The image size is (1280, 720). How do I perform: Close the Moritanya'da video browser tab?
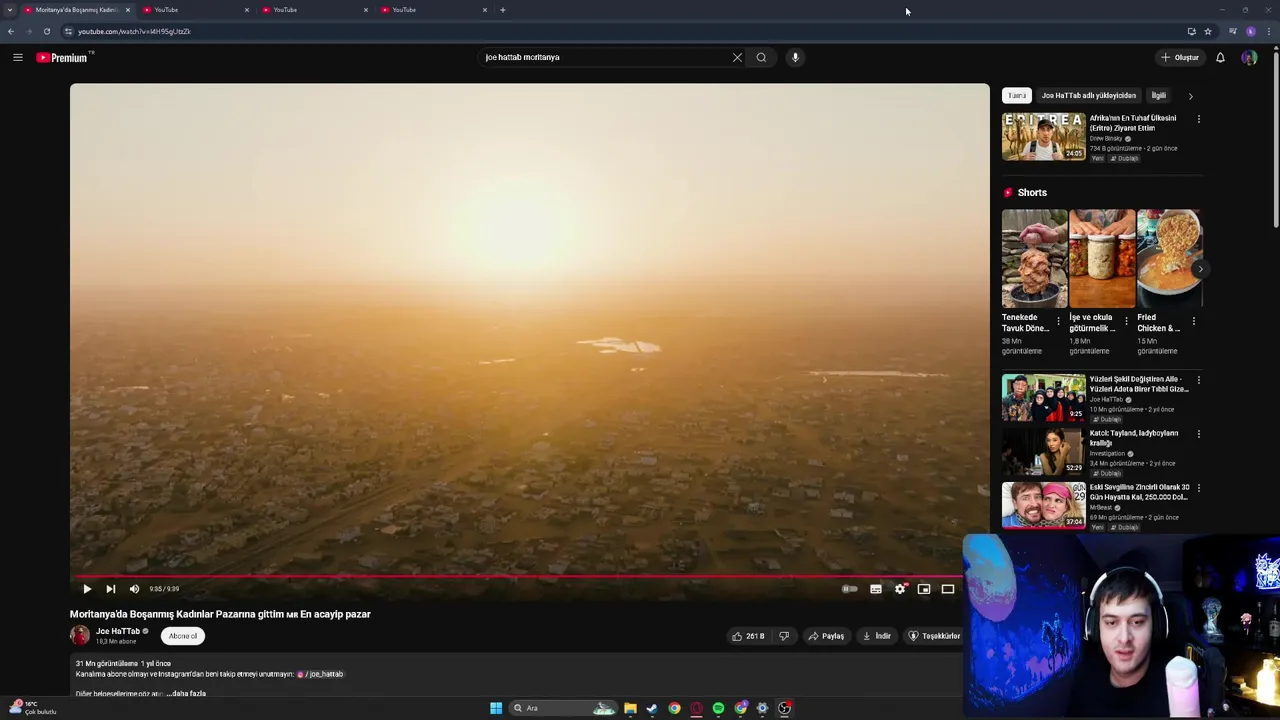point(128,10)
